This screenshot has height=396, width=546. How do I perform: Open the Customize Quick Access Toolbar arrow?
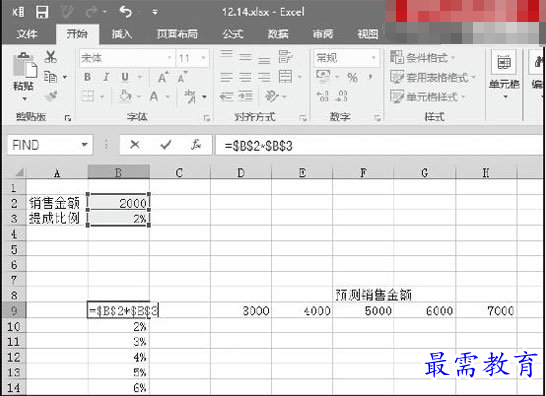pyautogui.click(x=155, y=13)
